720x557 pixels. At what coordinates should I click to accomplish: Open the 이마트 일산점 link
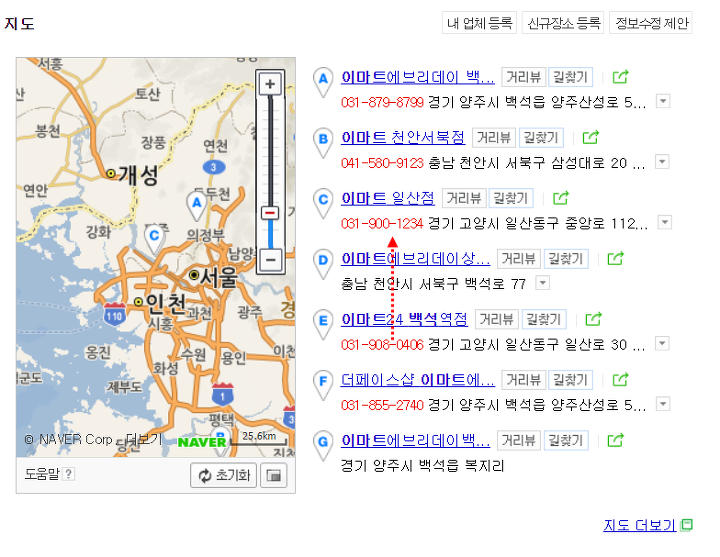pyautogui.click(x=388, y=198)
